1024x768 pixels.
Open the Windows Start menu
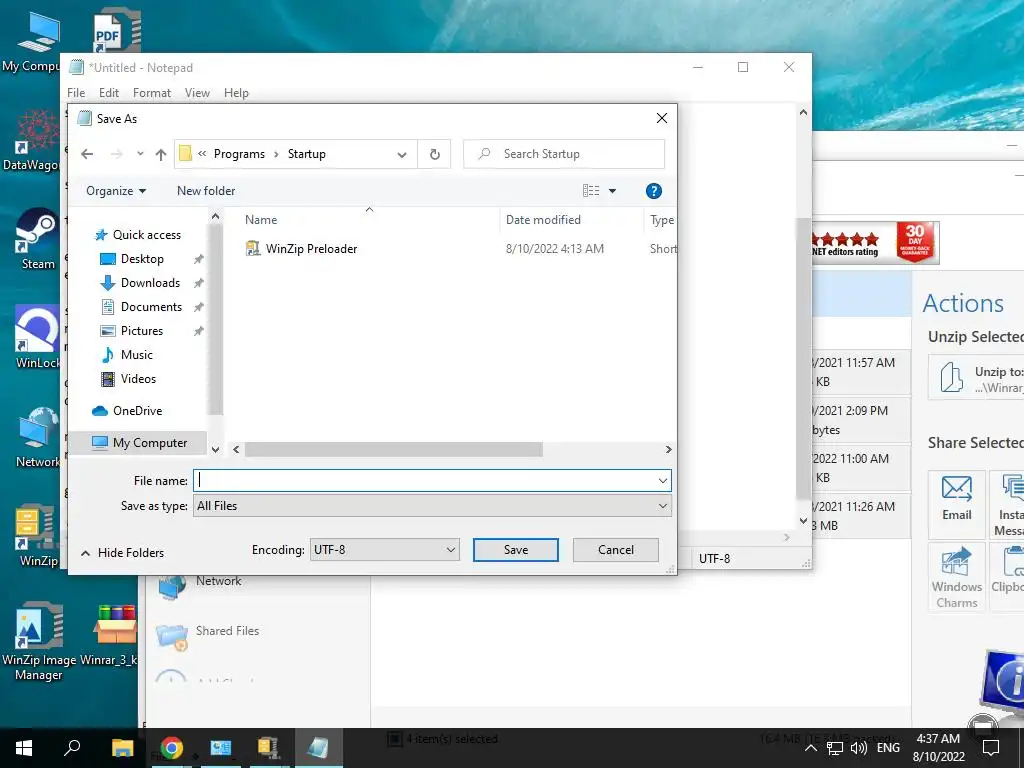(x=24, y=748)
